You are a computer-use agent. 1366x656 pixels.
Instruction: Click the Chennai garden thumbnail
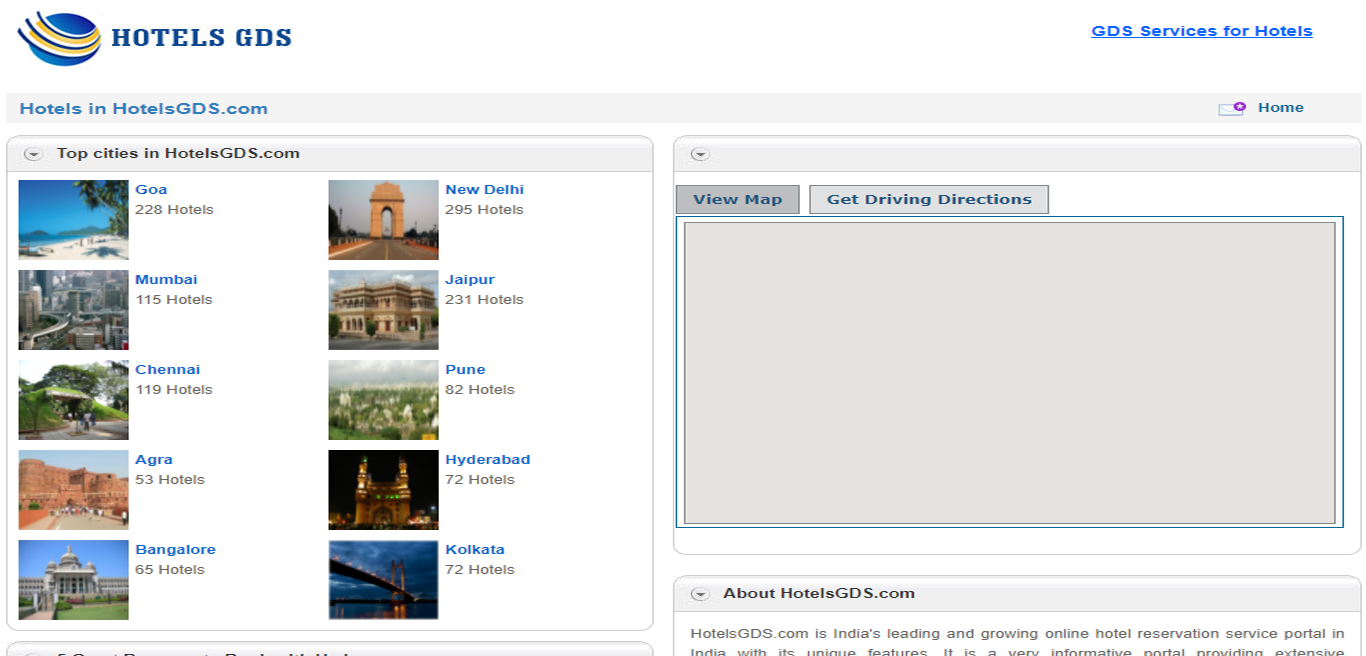point(73,400)
